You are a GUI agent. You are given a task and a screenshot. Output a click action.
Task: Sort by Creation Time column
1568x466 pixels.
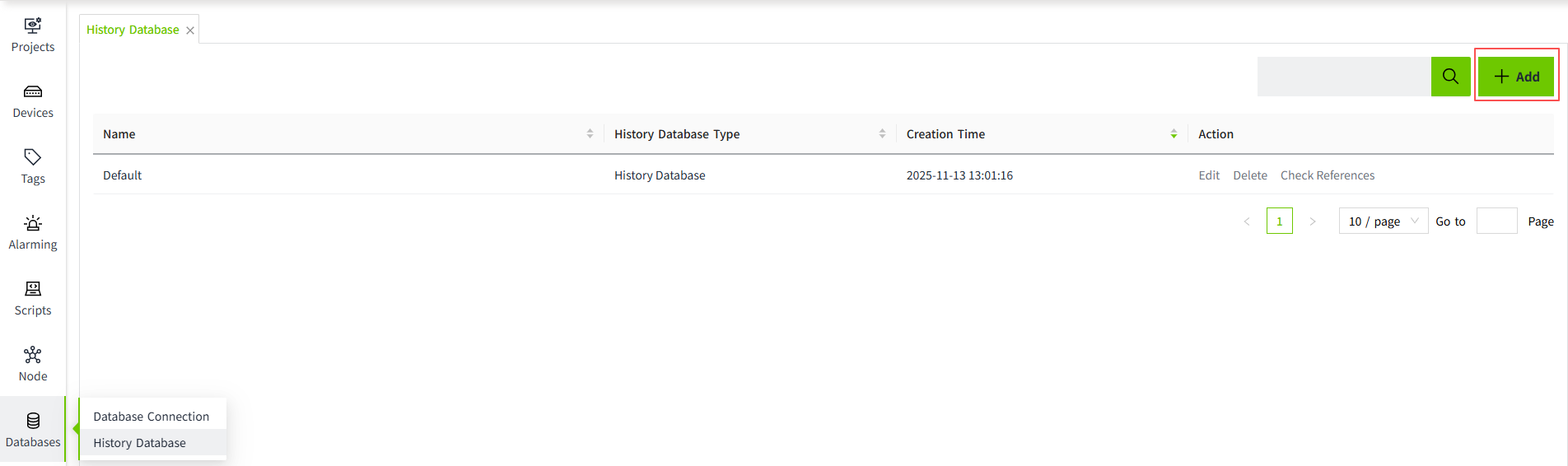click(1174, 134)
